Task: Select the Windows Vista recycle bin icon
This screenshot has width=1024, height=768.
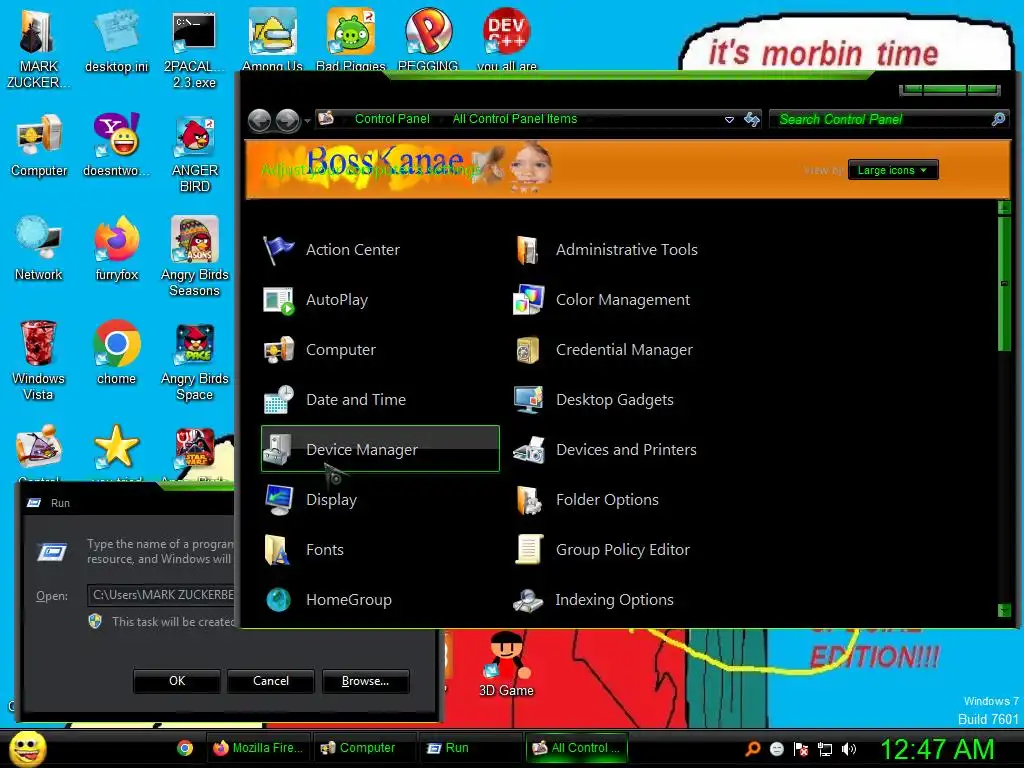Action: [x=38, y=360]
